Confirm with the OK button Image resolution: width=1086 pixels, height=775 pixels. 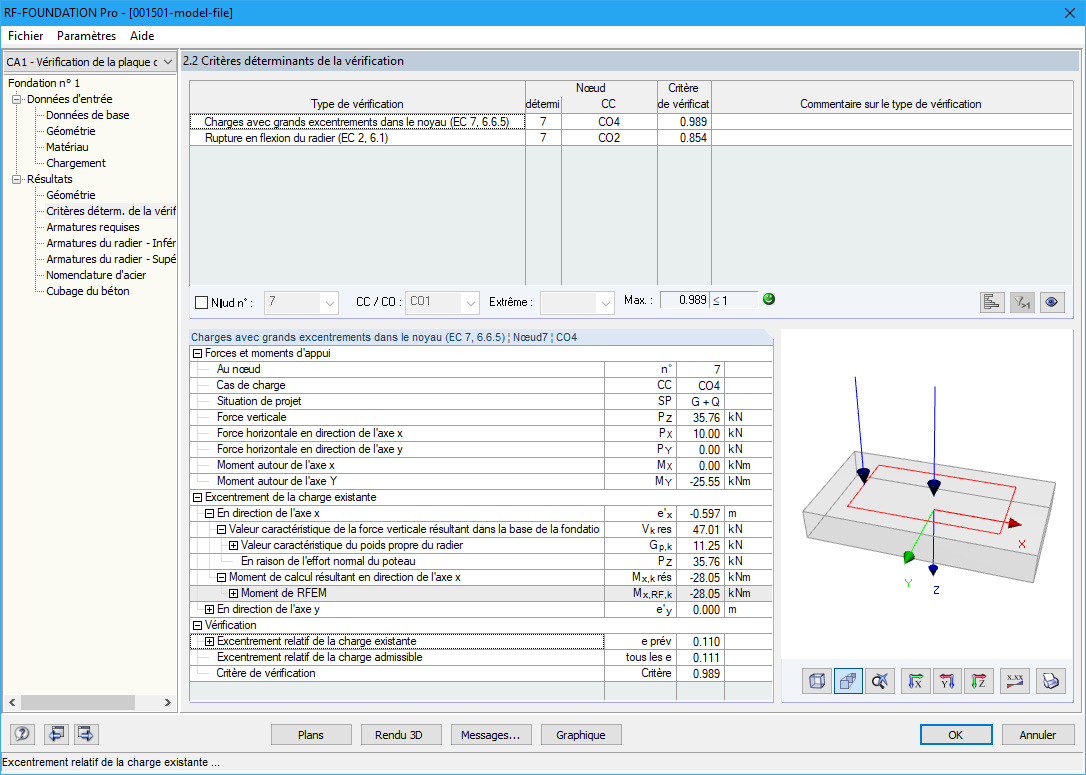point(956,735)
